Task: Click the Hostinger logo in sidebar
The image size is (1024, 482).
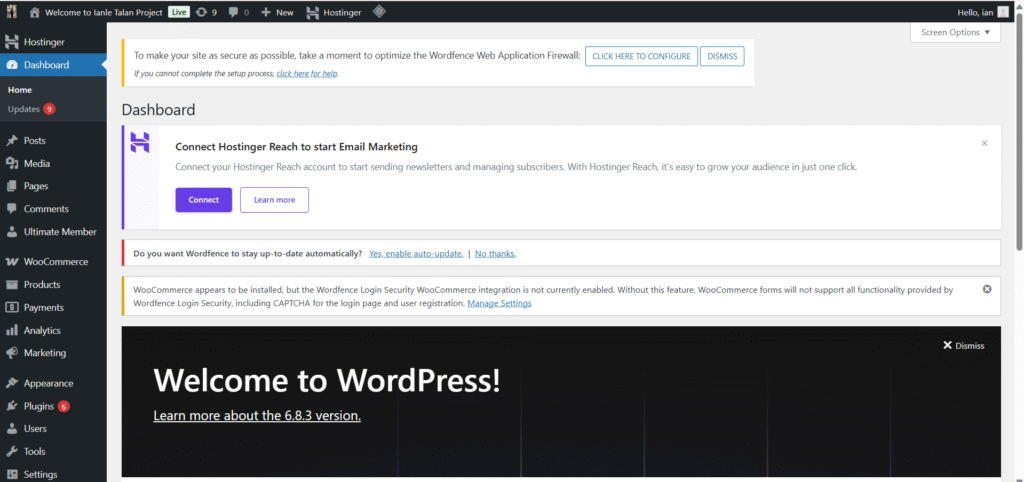Action: (12, 42)
